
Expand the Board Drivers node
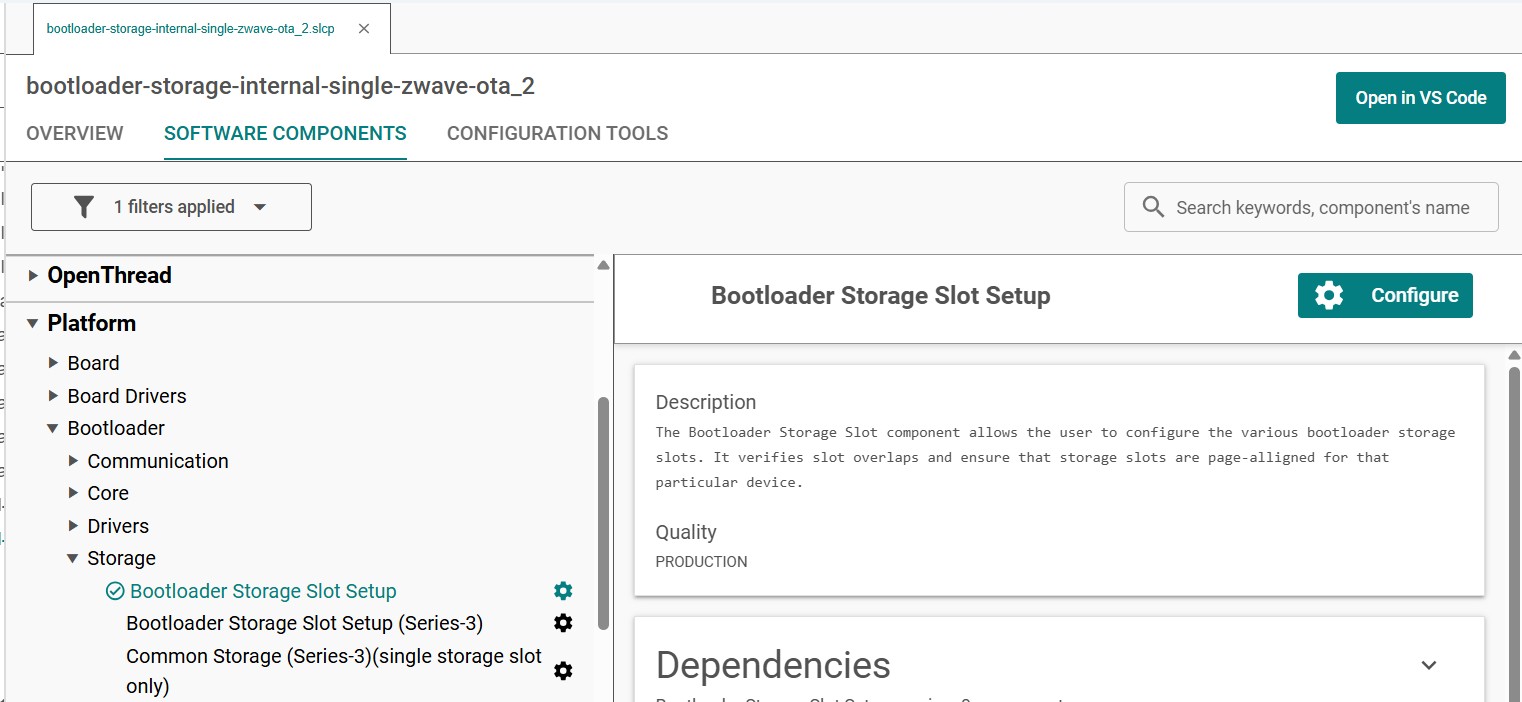(53, 396)
